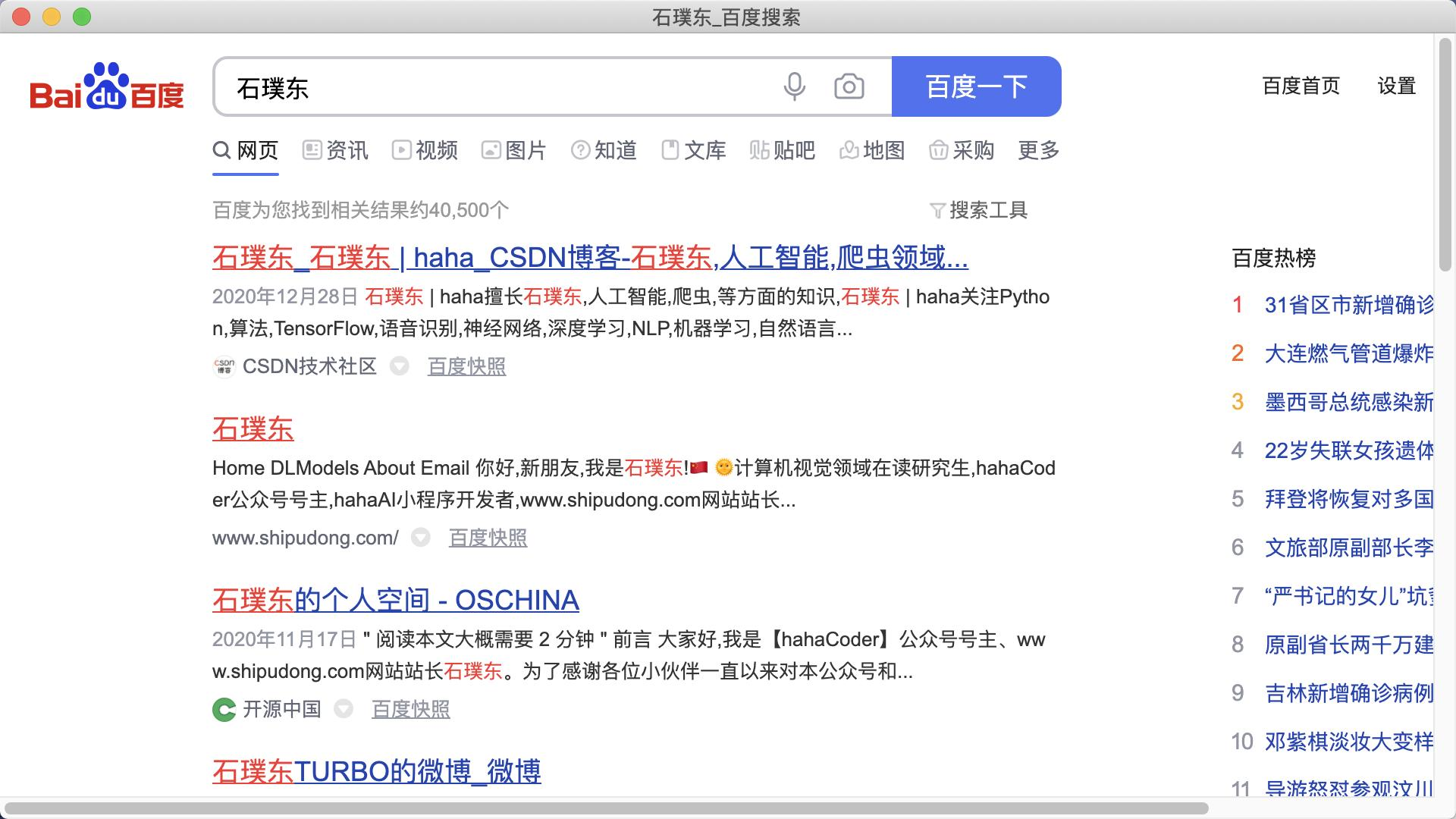
Task: Click the Baidu logo
Action: tap(106, 89)
